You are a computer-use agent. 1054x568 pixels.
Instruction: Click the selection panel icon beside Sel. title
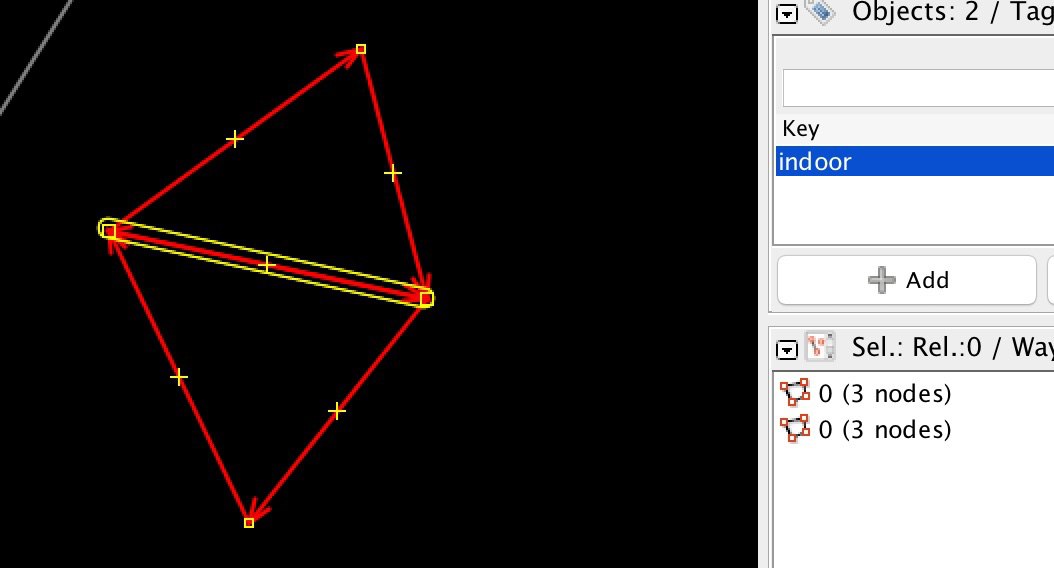[820, 347]
